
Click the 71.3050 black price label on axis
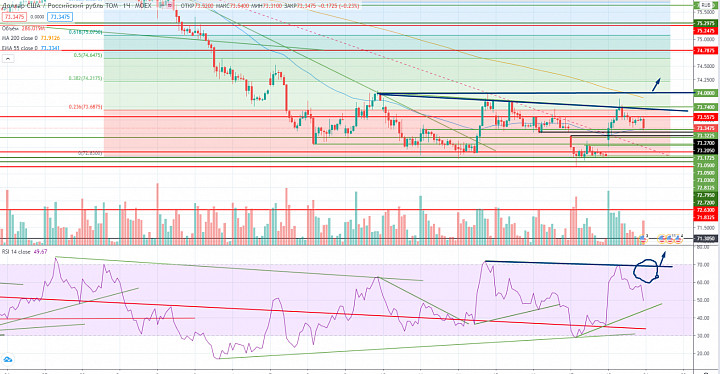click(706, 239)
